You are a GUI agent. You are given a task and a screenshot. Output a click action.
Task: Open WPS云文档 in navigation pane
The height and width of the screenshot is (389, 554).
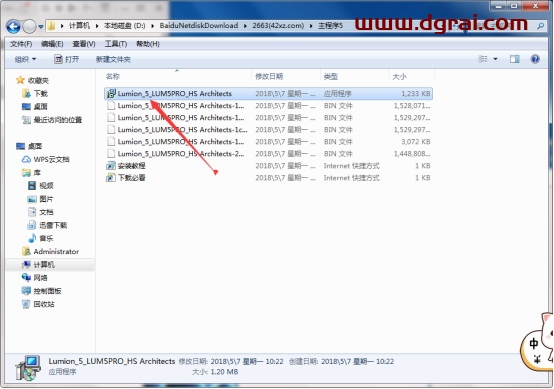click(x=46, y=159)
